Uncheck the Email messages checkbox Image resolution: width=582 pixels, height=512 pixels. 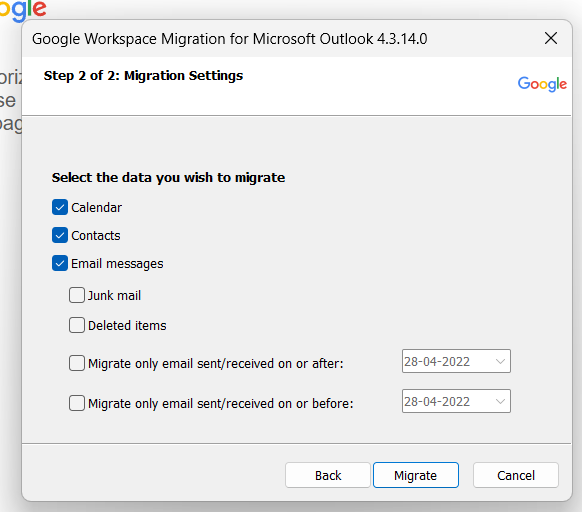coord(60,263)
